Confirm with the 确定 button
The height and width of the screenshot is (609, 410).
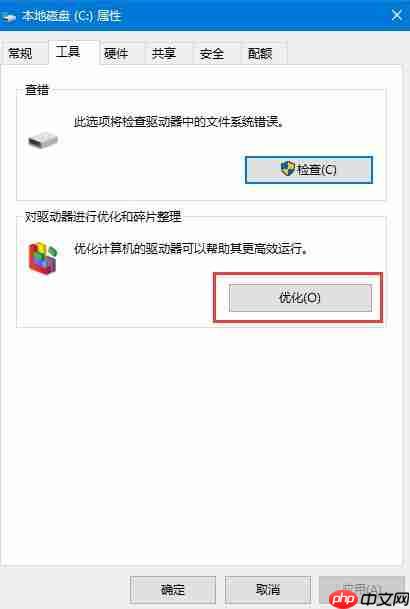[x=173, y=590]
